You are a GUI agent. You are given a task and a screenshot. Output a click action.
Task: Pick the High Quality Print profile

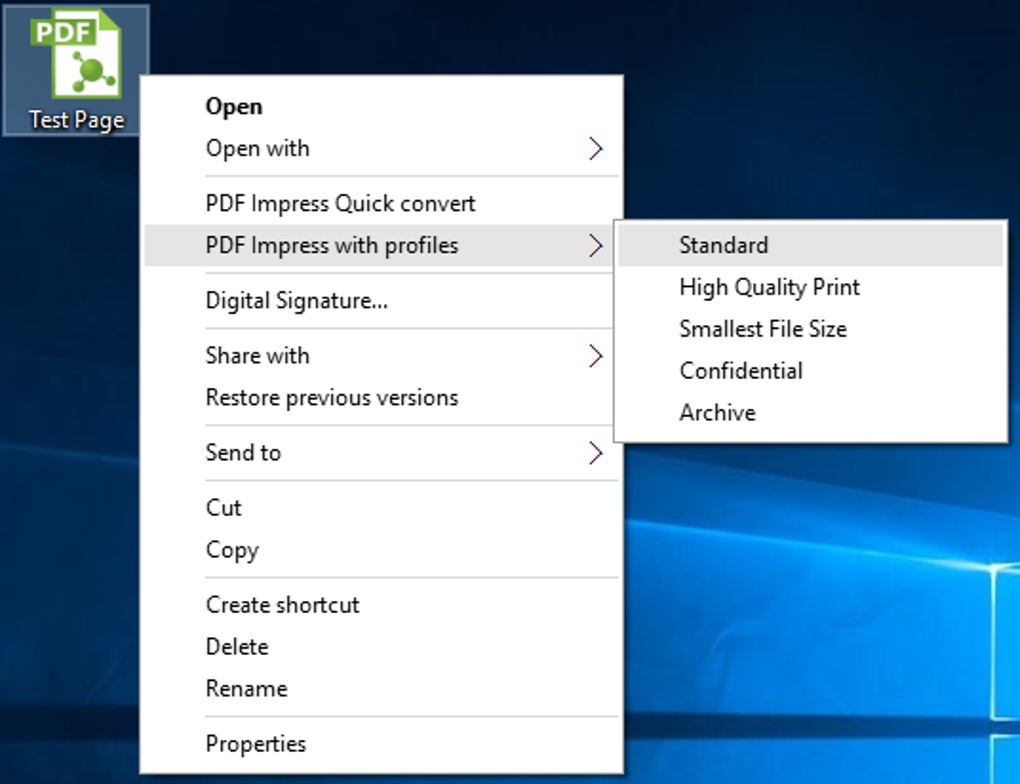point(811,287)
